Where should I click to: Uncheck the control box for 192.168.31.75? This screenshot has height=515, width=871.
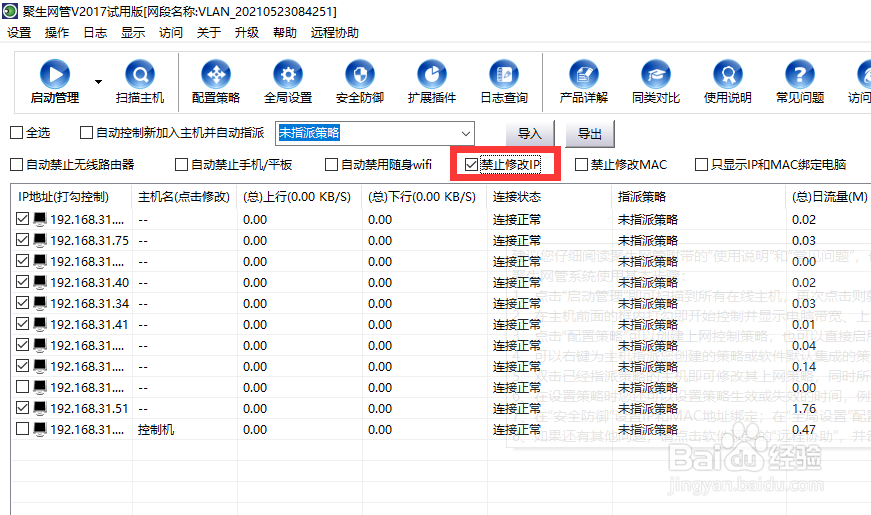[22, 240]
